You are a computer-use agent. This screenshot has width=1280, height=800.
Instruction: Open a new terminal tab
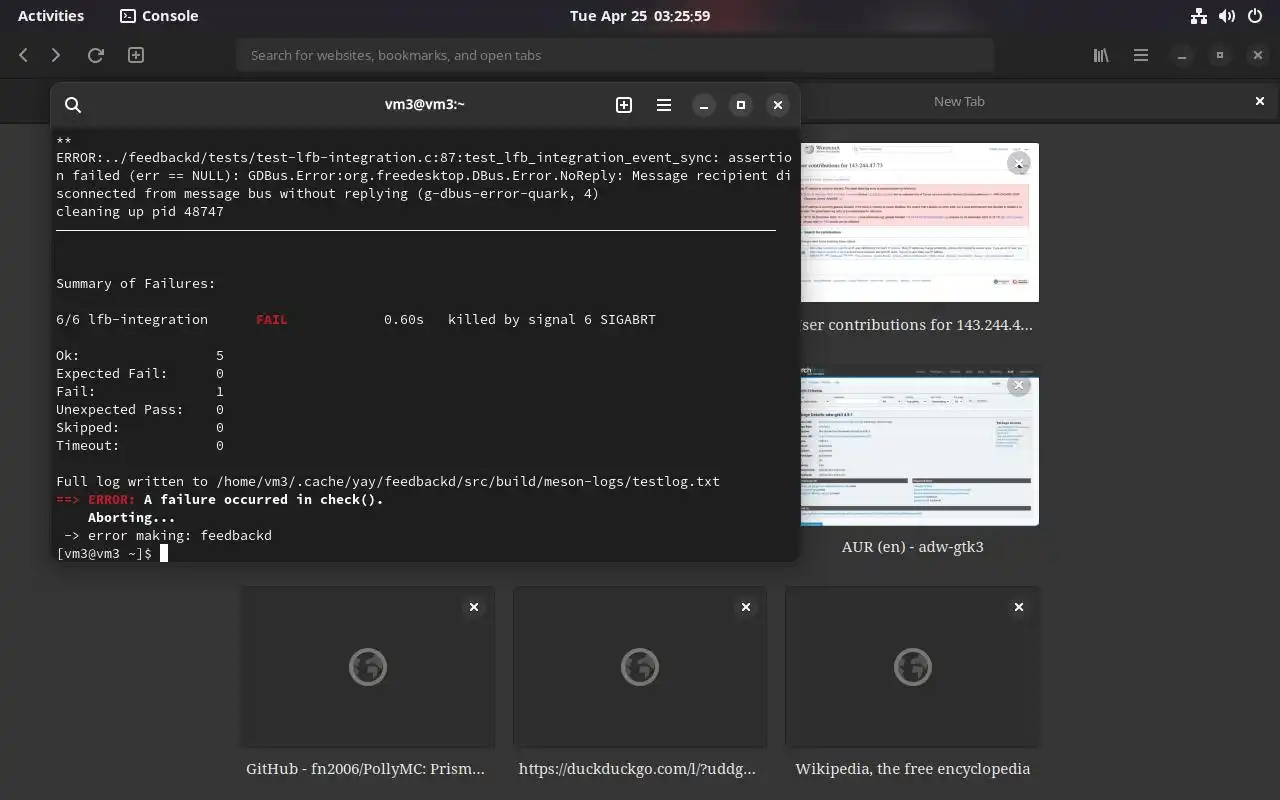coord(624,105)
